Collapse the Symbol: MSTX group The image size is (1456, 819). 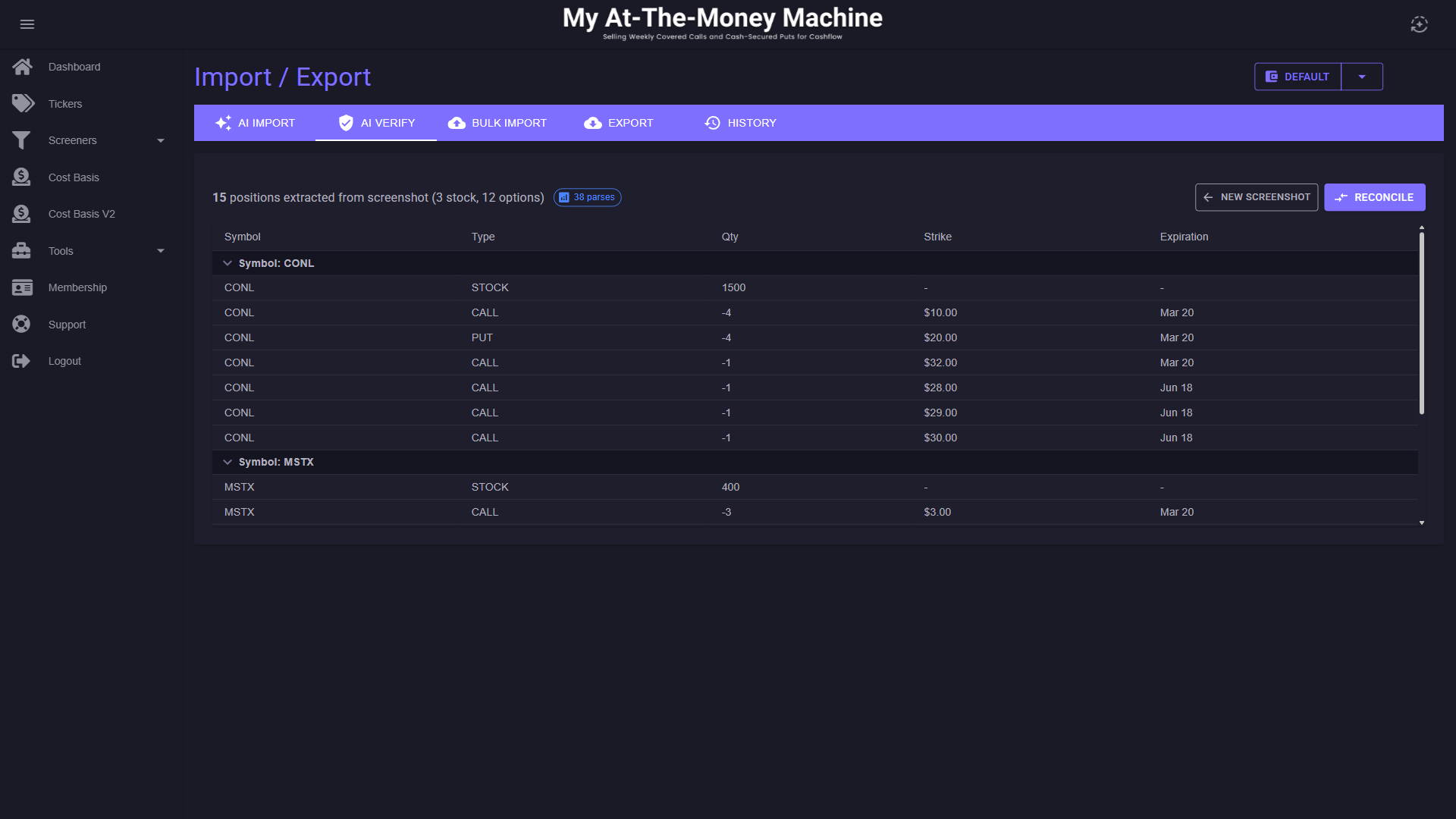point(227,462)
